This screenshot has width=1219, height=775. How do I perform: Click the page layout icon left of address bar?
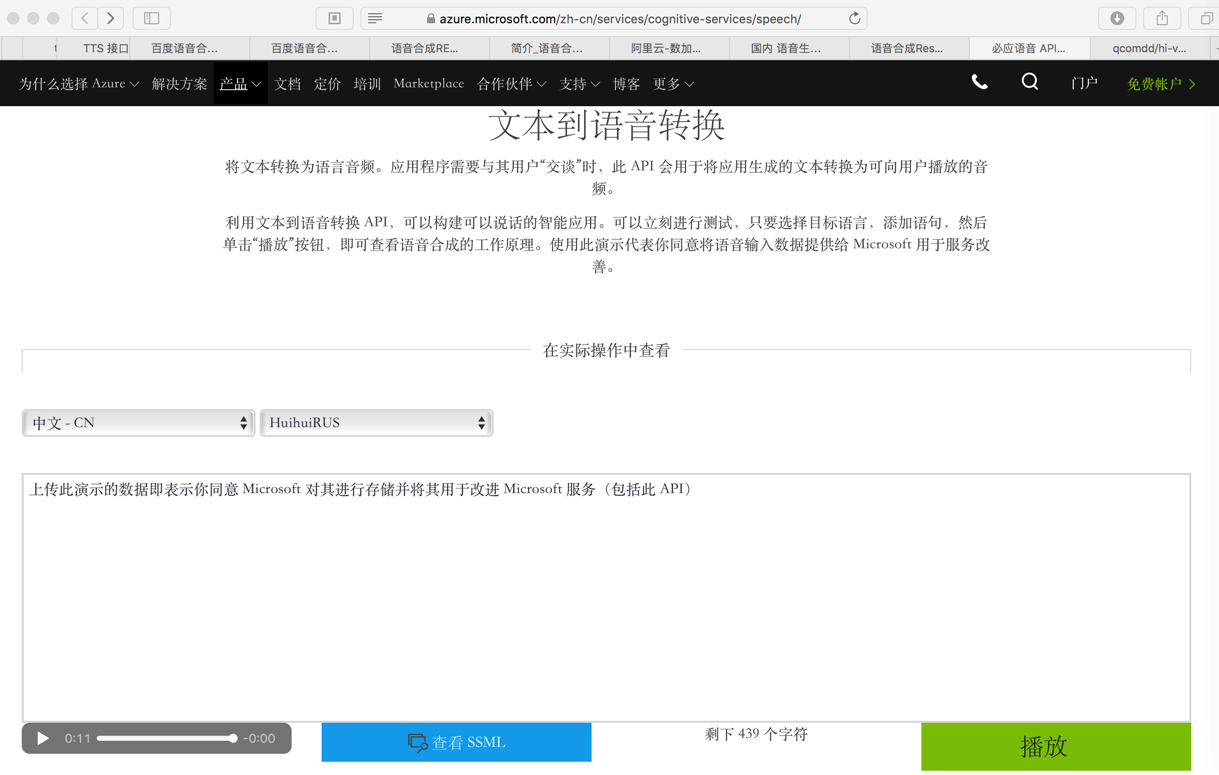pos(335,18)
